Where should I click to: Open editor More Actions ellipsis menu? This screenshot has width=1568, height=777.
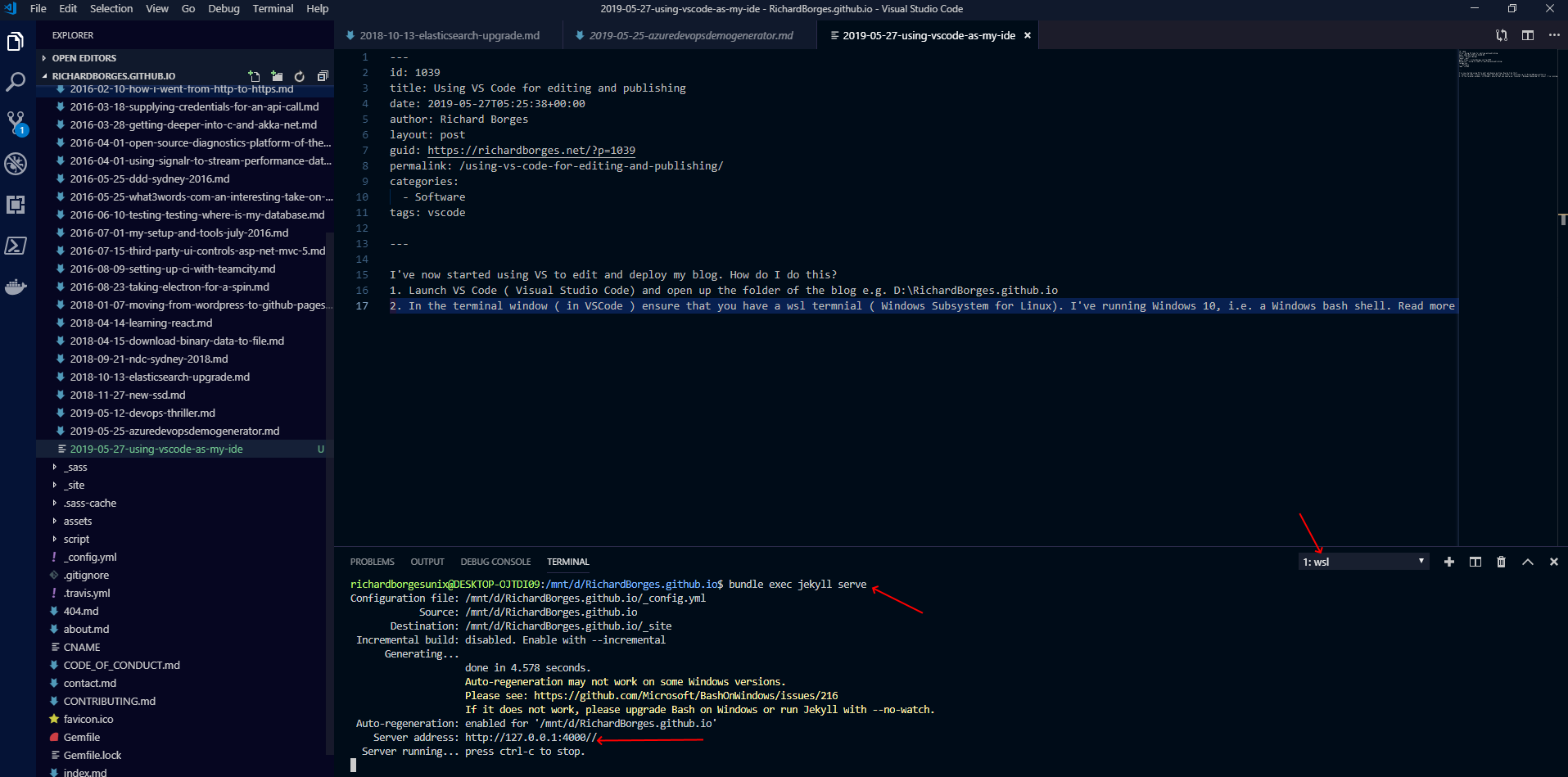click(1554, 35)
